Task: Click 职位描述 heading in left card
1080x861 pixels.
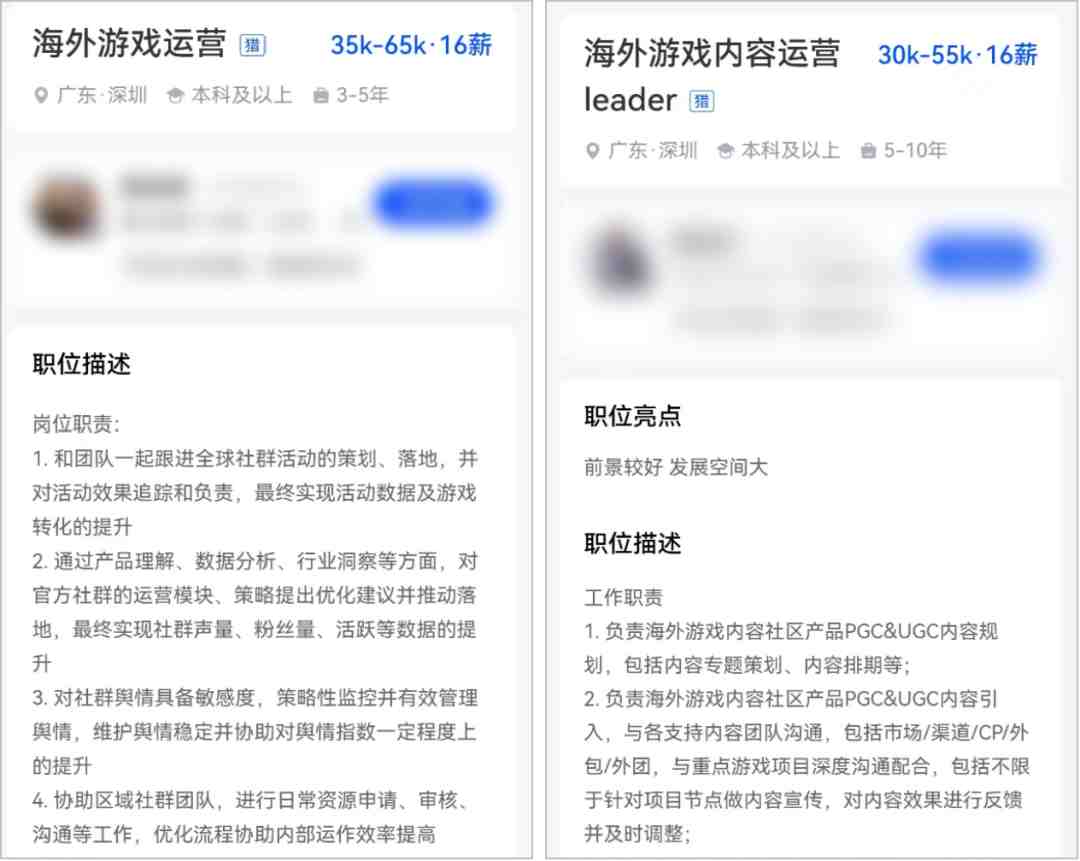Action: point(81,364)
